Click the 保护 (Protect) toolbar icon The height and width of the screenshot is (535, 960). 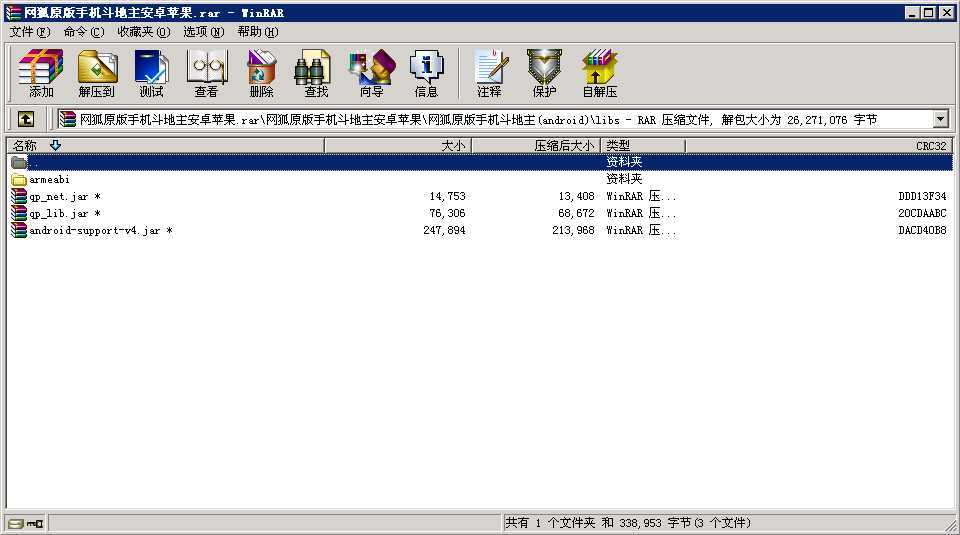coord(544,74)
